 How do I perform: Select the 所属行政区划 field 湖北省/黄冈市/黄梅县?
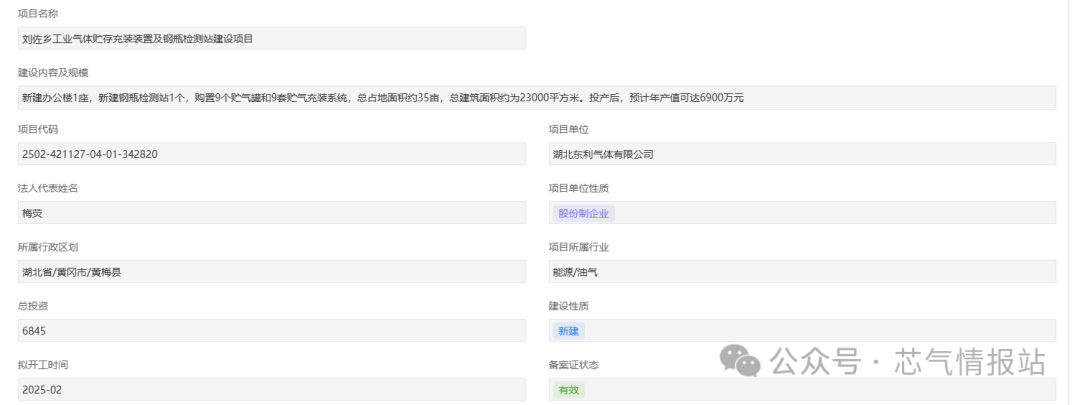click(271, 271)
